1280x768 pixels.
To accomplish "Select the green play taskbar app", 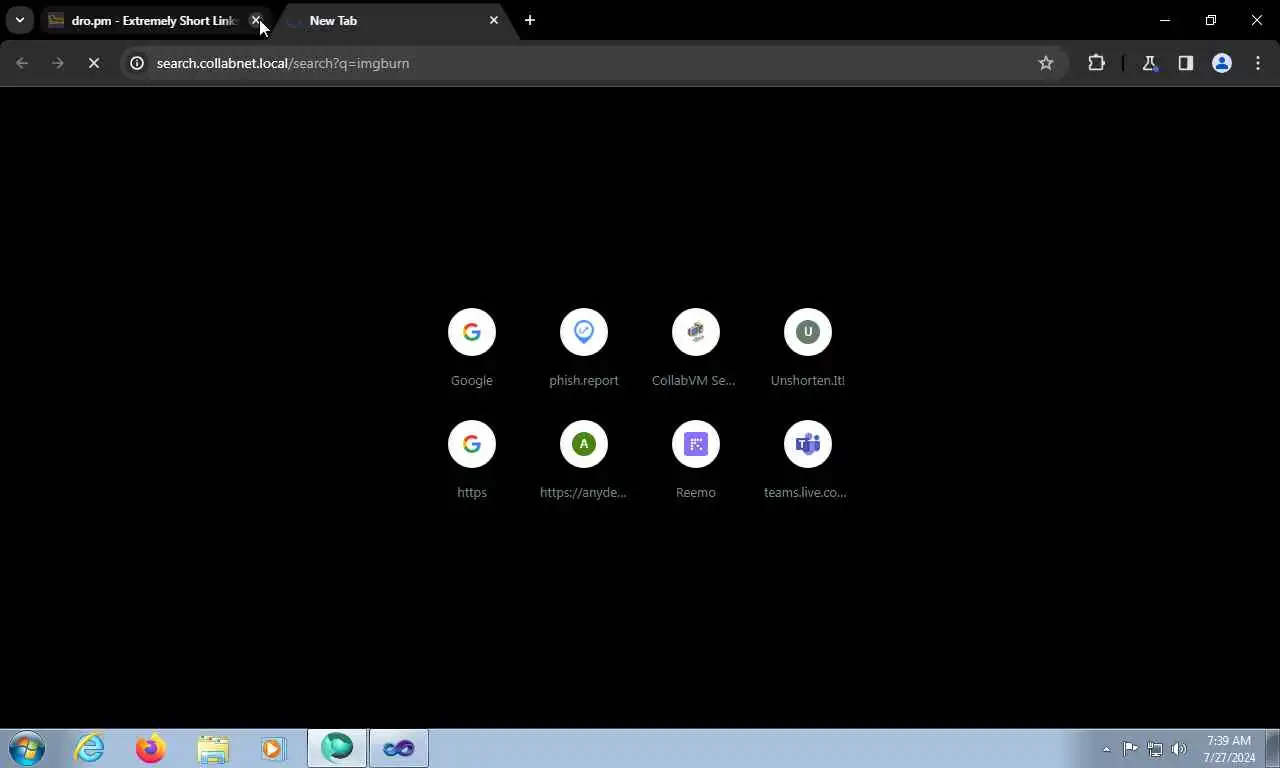I will [337, 748].
